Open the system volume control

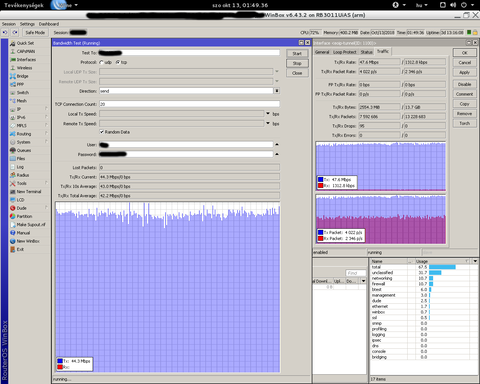(x=453, y=5)
